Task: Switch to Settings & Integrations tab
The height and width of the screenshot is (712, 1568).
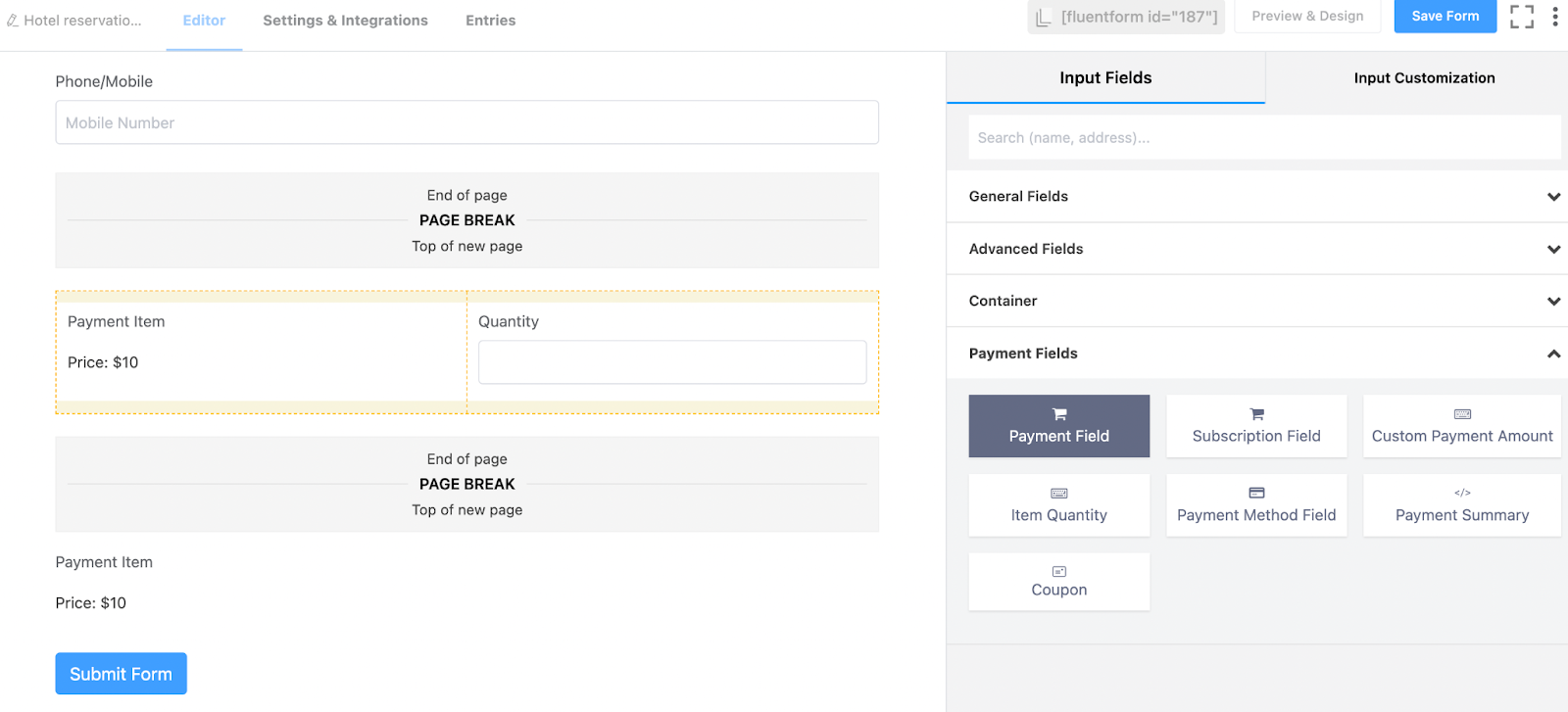Action: click(345, 21)
